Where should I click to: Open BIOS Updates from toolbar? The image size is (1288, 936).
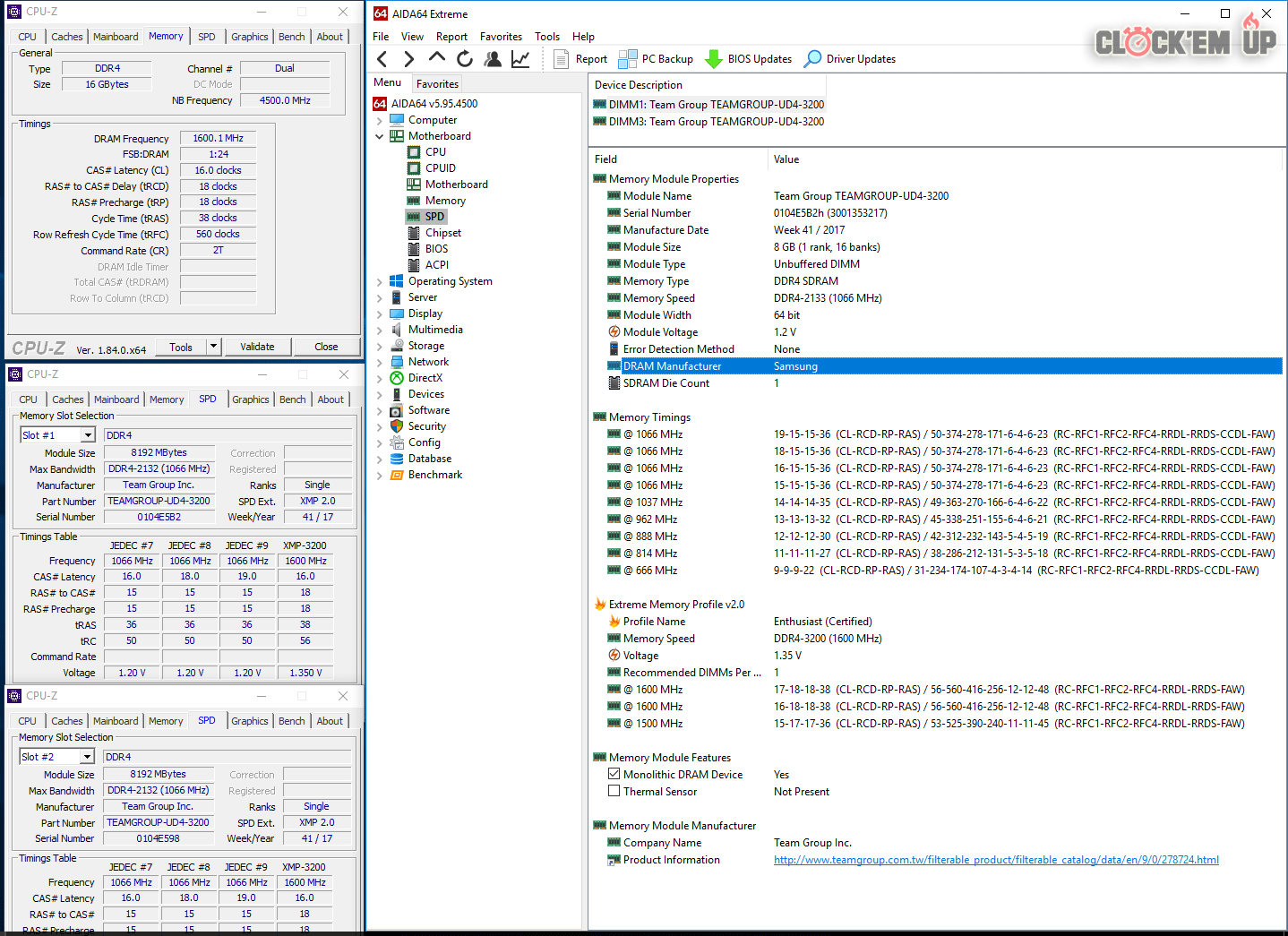(x=749, y=59)
